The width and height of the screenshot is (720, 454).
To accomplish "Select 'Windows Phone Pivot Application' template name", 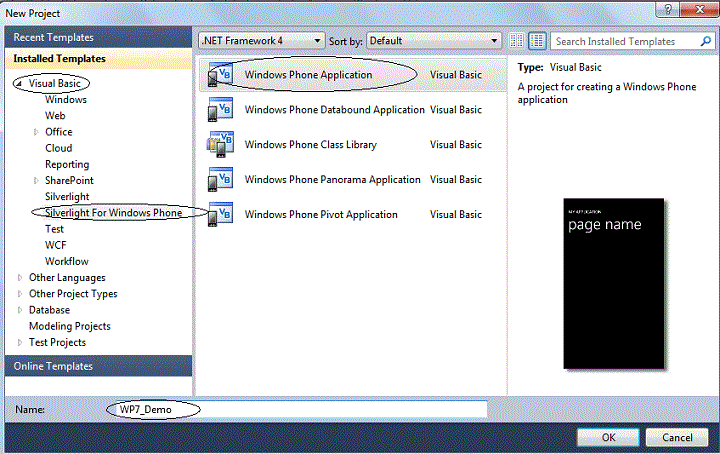I will (x=321, y=214).
